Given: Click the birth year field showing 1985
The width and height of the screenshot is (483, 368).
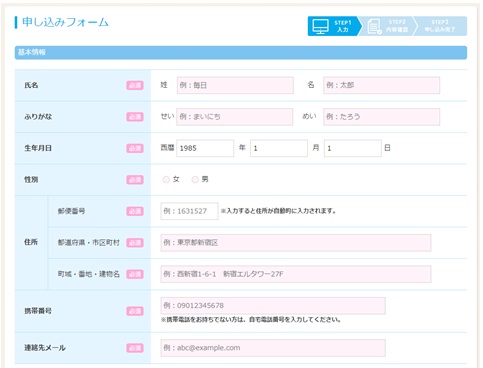Looking at the screenshot, I should [x=205, y=148].
